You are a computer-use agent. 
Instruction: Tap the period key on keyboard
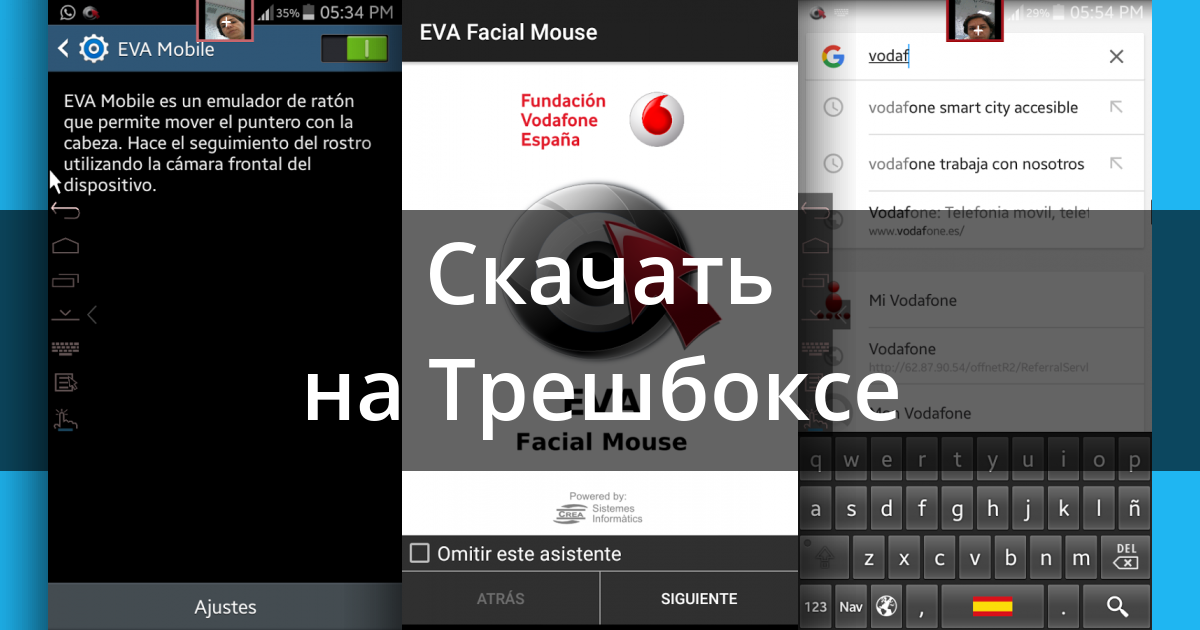click(x=1064, y=606)
